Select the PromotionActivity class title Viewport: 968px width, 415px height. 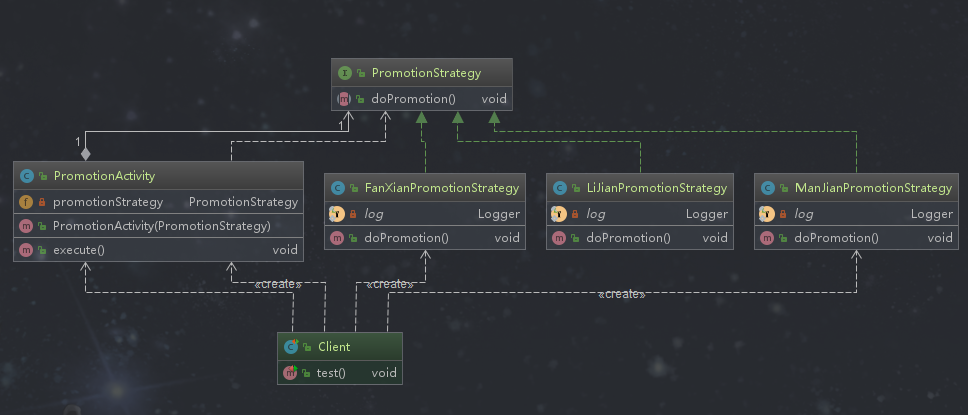[104, 176]
